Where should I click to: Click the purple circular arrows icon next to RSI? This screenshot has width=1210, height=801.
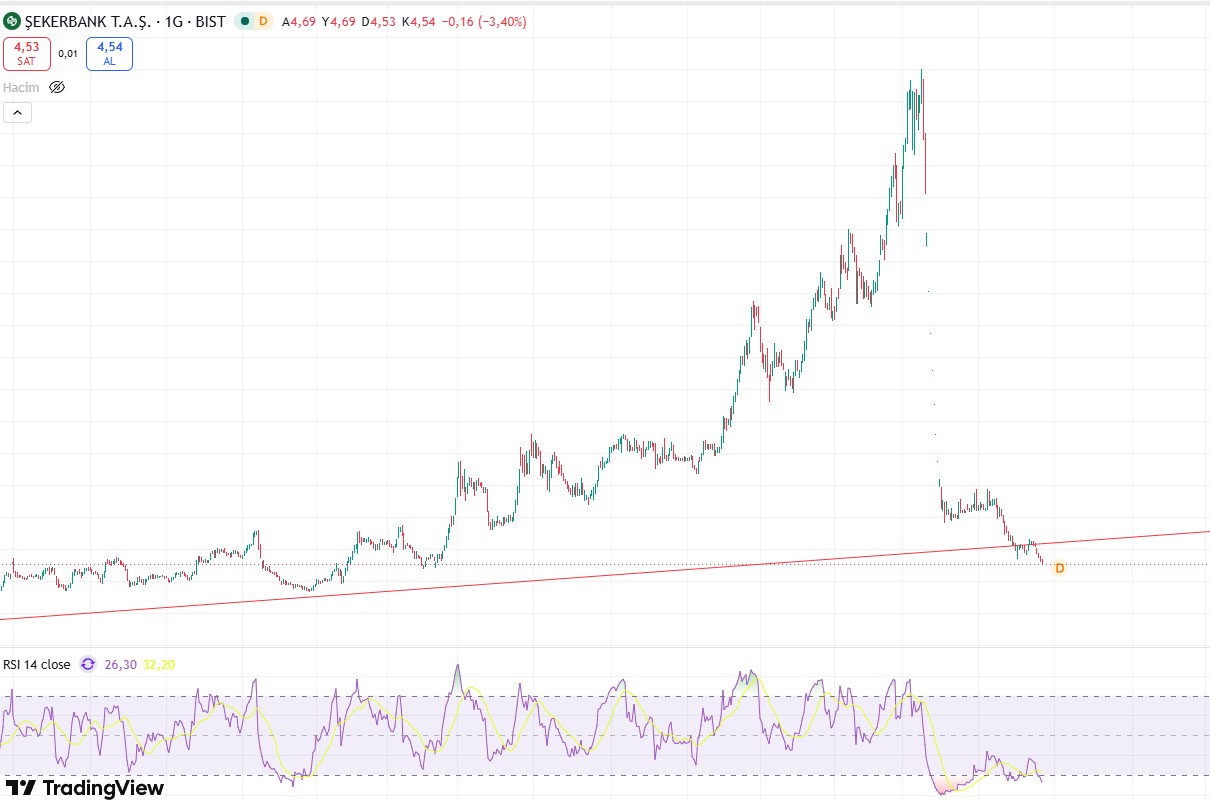(88, 664)
